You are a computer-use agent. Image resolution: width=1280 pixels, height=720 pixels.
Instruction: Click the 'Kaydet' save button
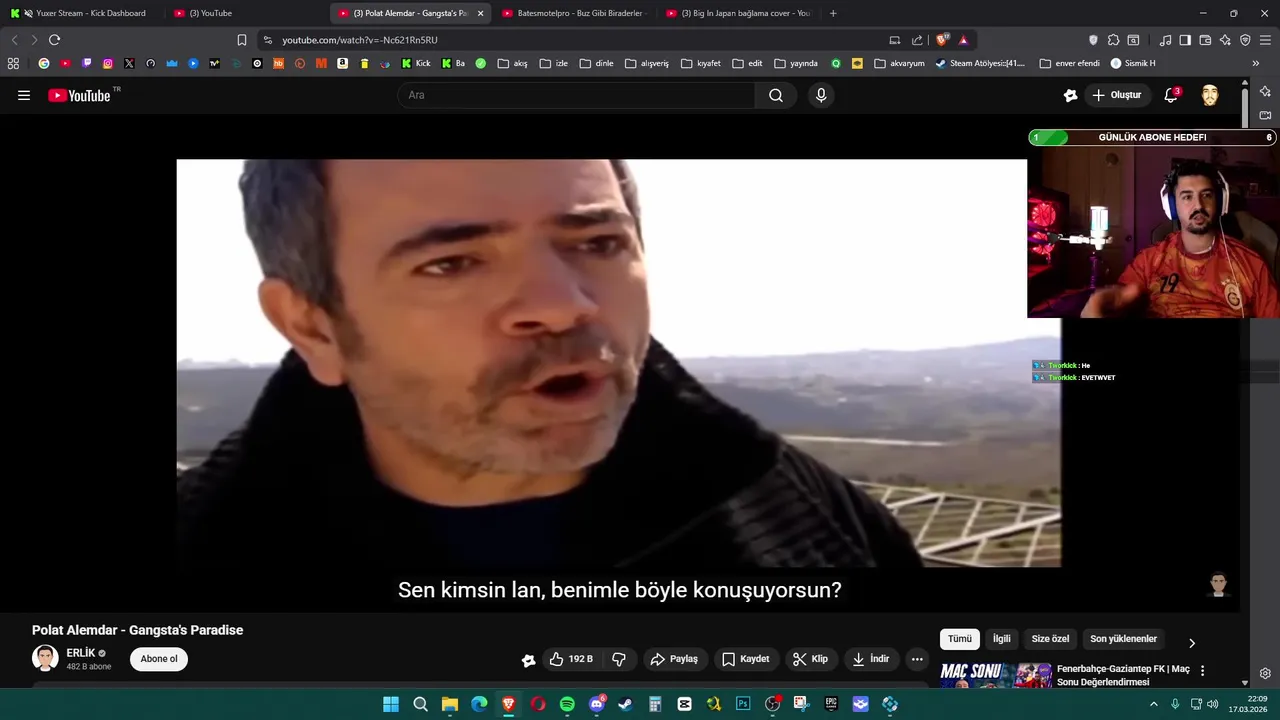click(x=746, y=659)
